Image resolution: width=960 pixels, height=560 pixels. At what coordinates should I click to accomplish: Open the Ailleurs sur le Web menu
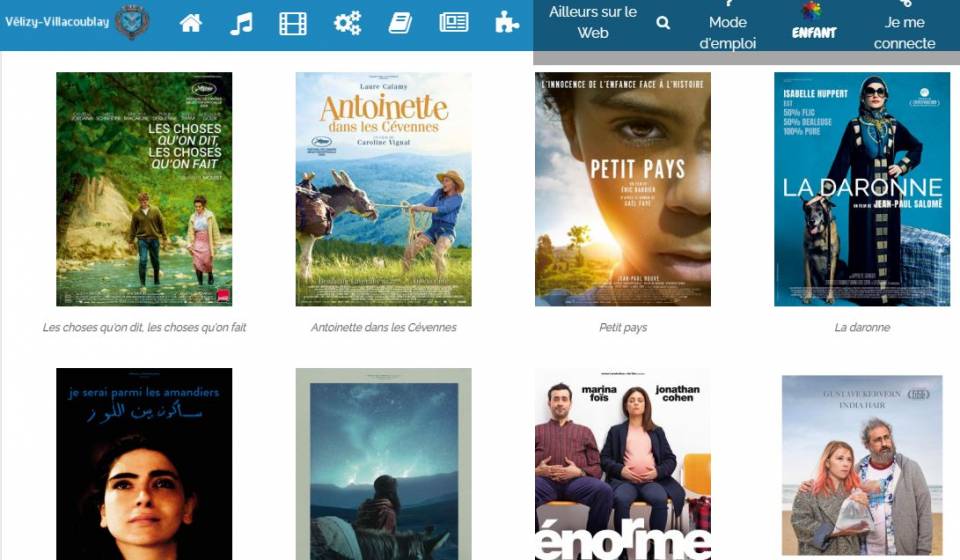(593, 22)
